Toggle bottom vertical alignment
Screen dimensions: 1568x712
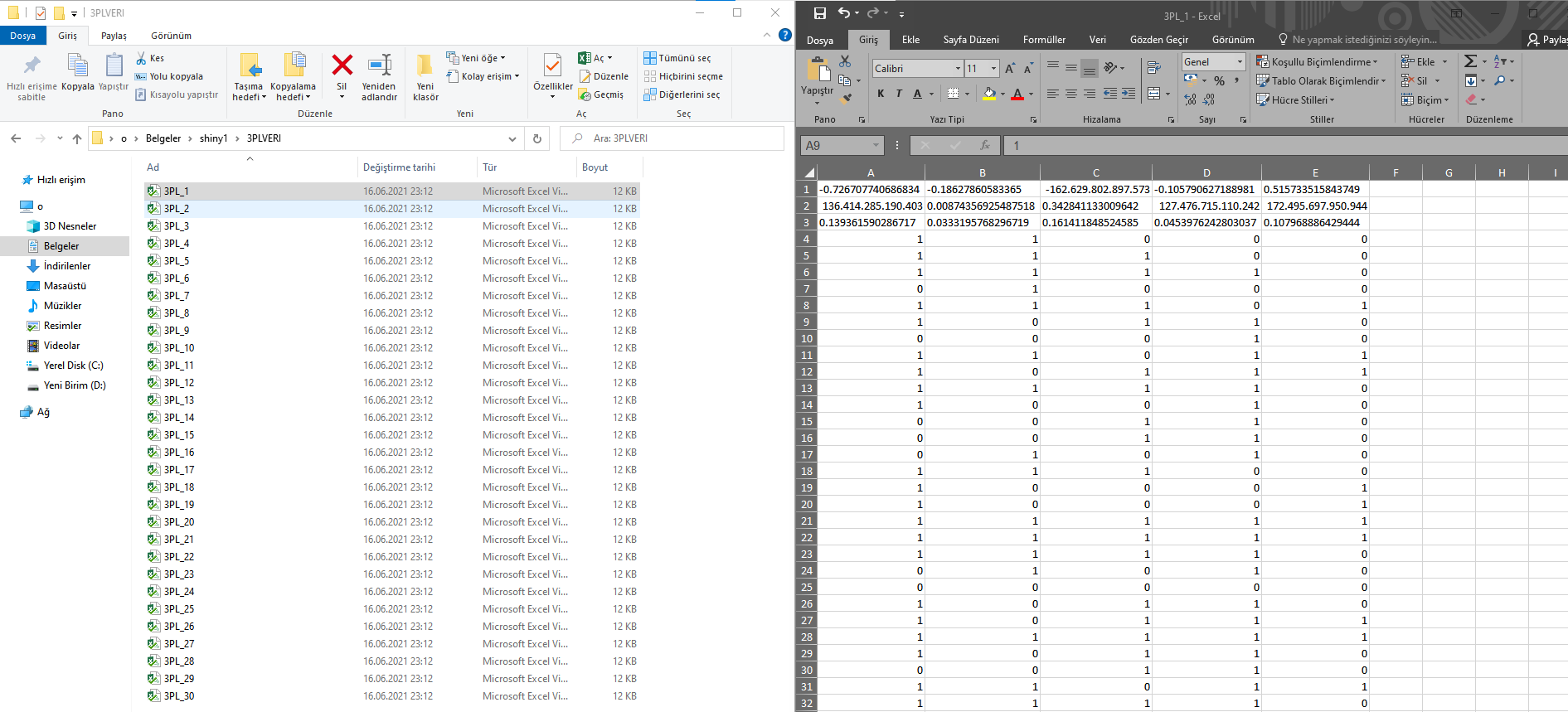1090,67
